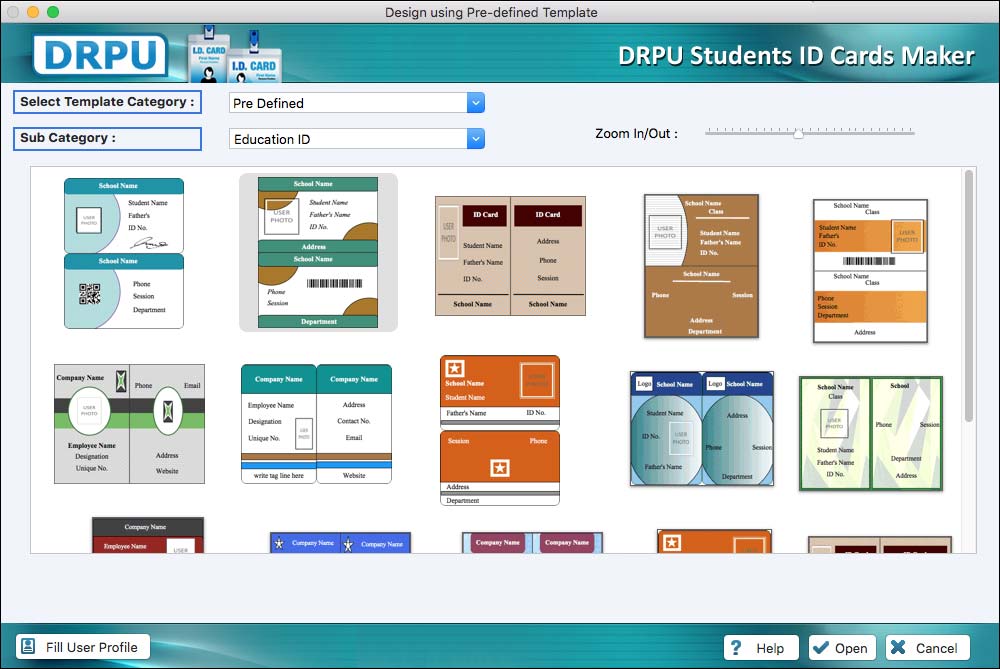Click the template gallery vertical scrollbar
Screen dimensions: 1000x669
[969, 295]
